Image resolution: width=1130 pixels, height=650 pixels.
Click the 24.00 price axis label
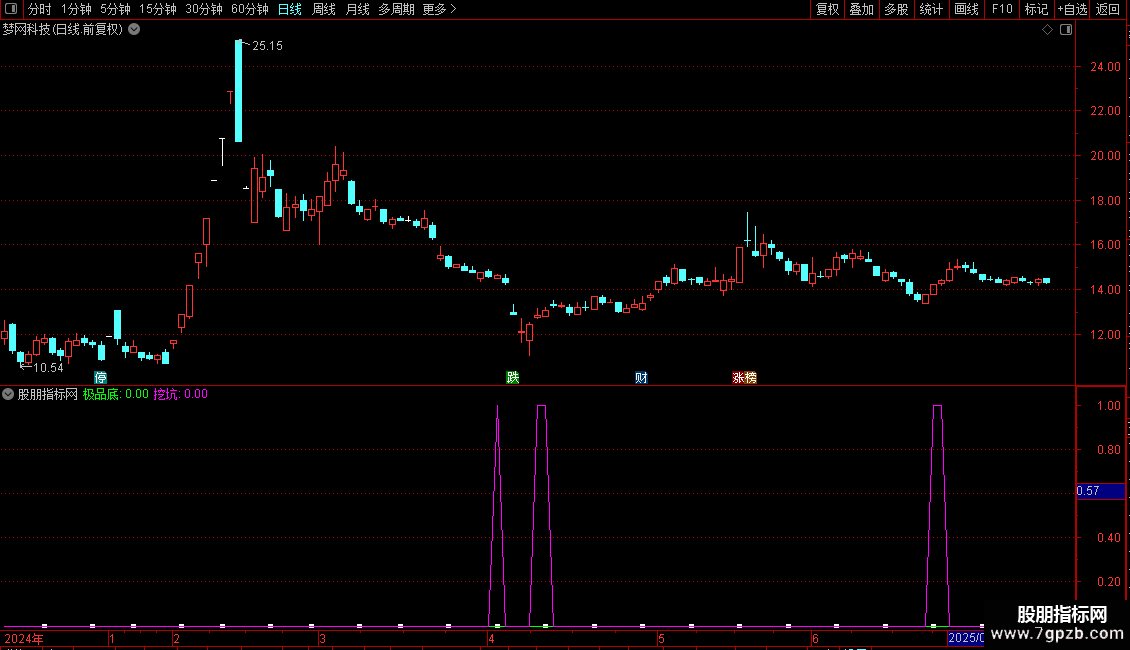point(1105,67)
